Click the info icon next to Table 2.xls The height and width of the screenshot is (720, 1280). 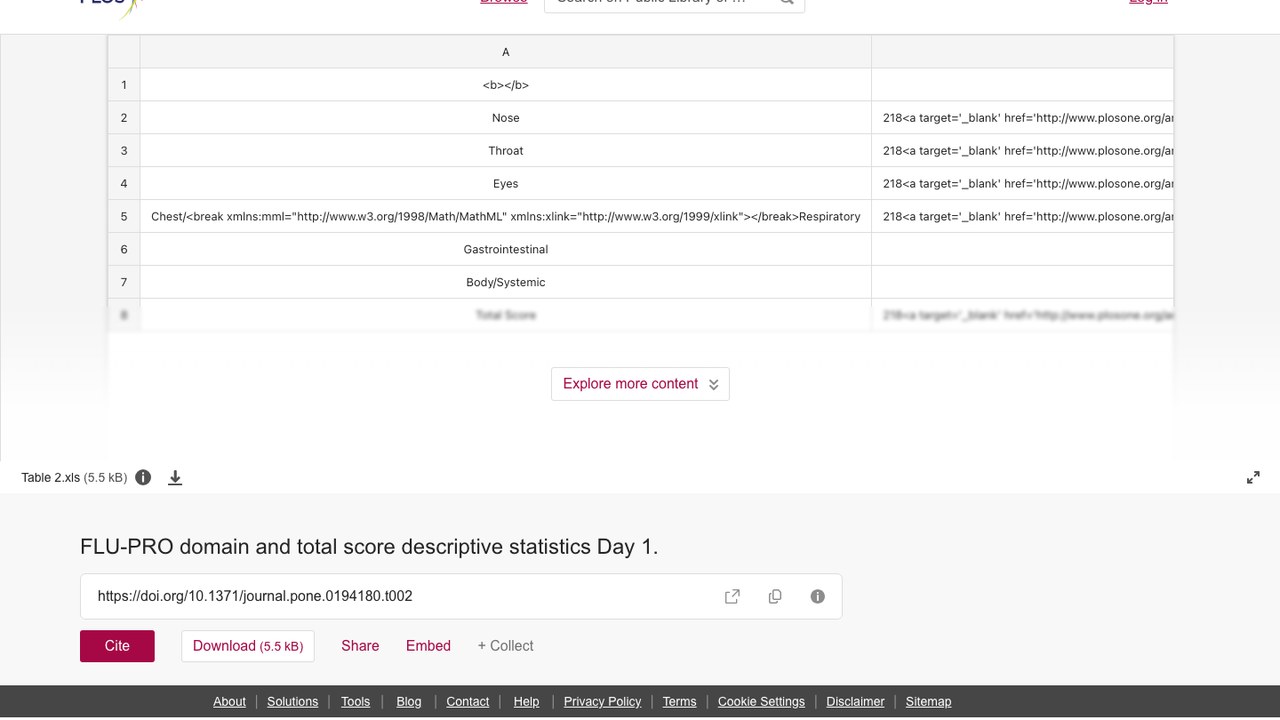143,478
